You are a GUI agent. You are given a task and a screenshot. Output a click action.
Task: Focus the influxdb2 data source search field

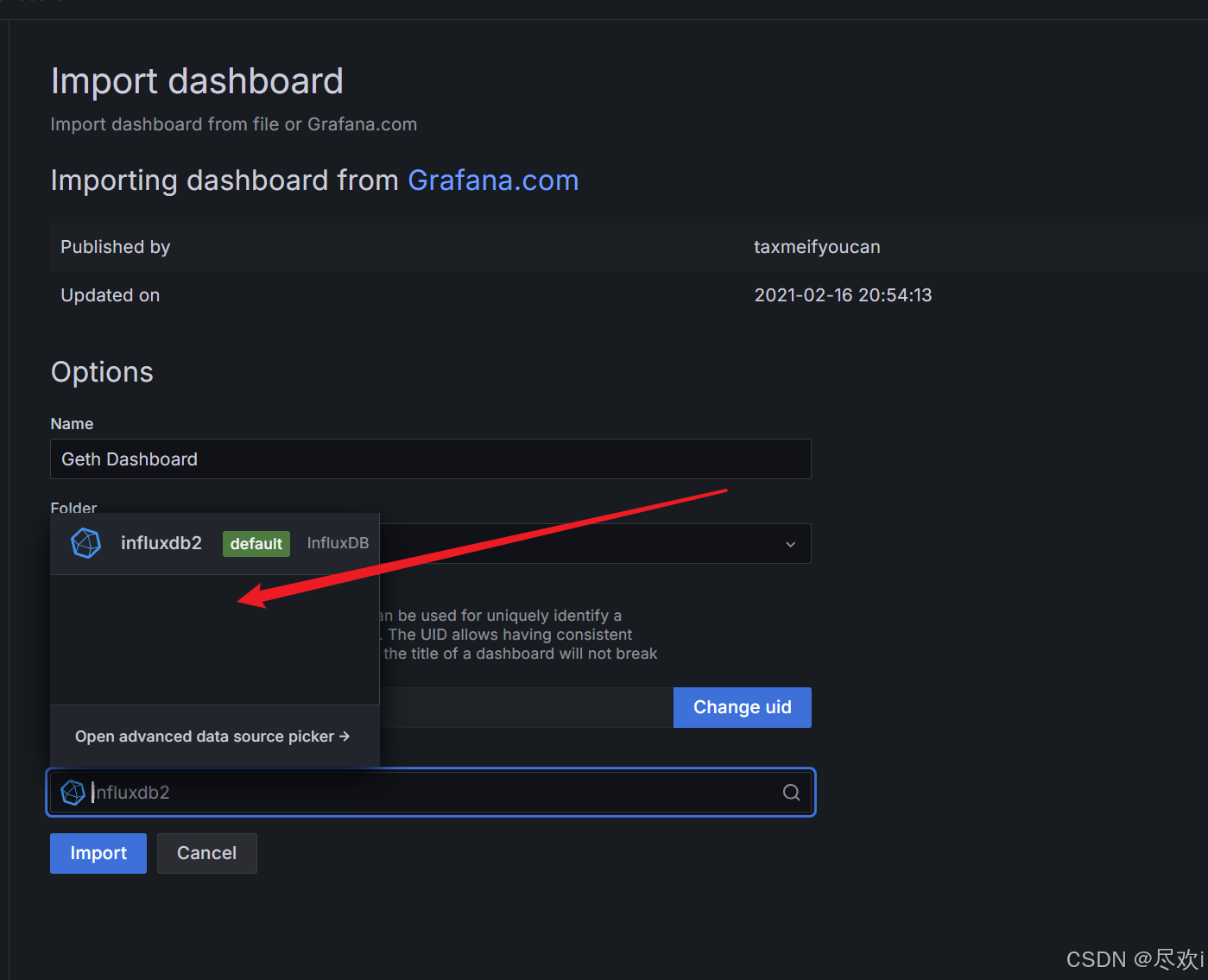click(431, 793)
